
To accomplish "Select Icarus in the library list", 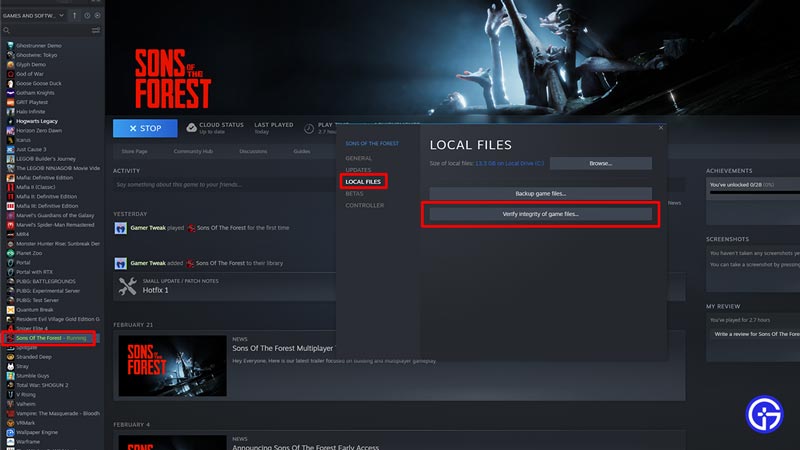I will click(x=23, y=140).
